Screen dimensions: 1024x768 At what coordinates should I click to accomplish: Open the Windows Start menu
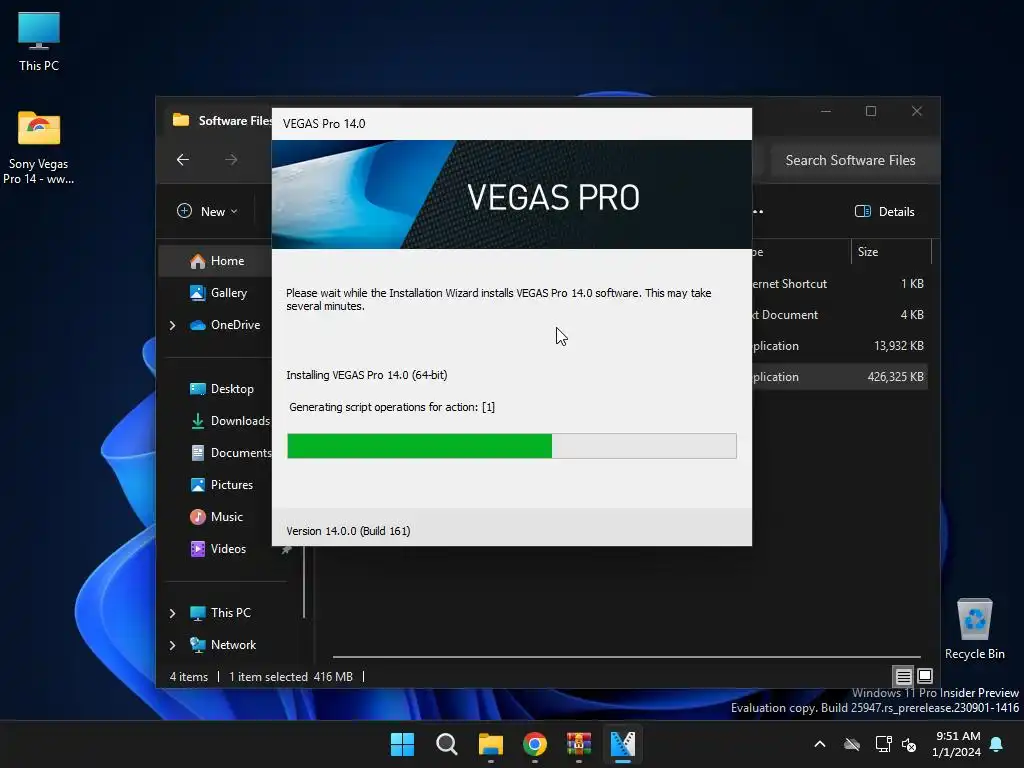(402, 744)
